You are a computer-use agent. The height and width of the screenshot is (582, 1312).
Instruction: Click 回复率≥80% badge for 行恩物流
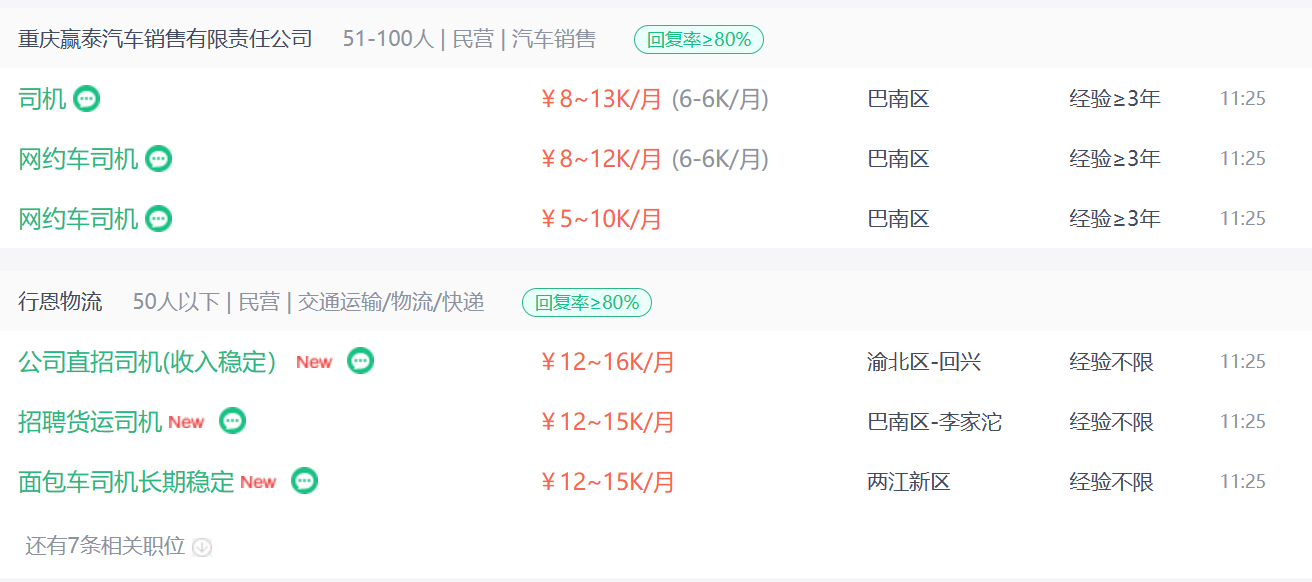tap(587, 302)
